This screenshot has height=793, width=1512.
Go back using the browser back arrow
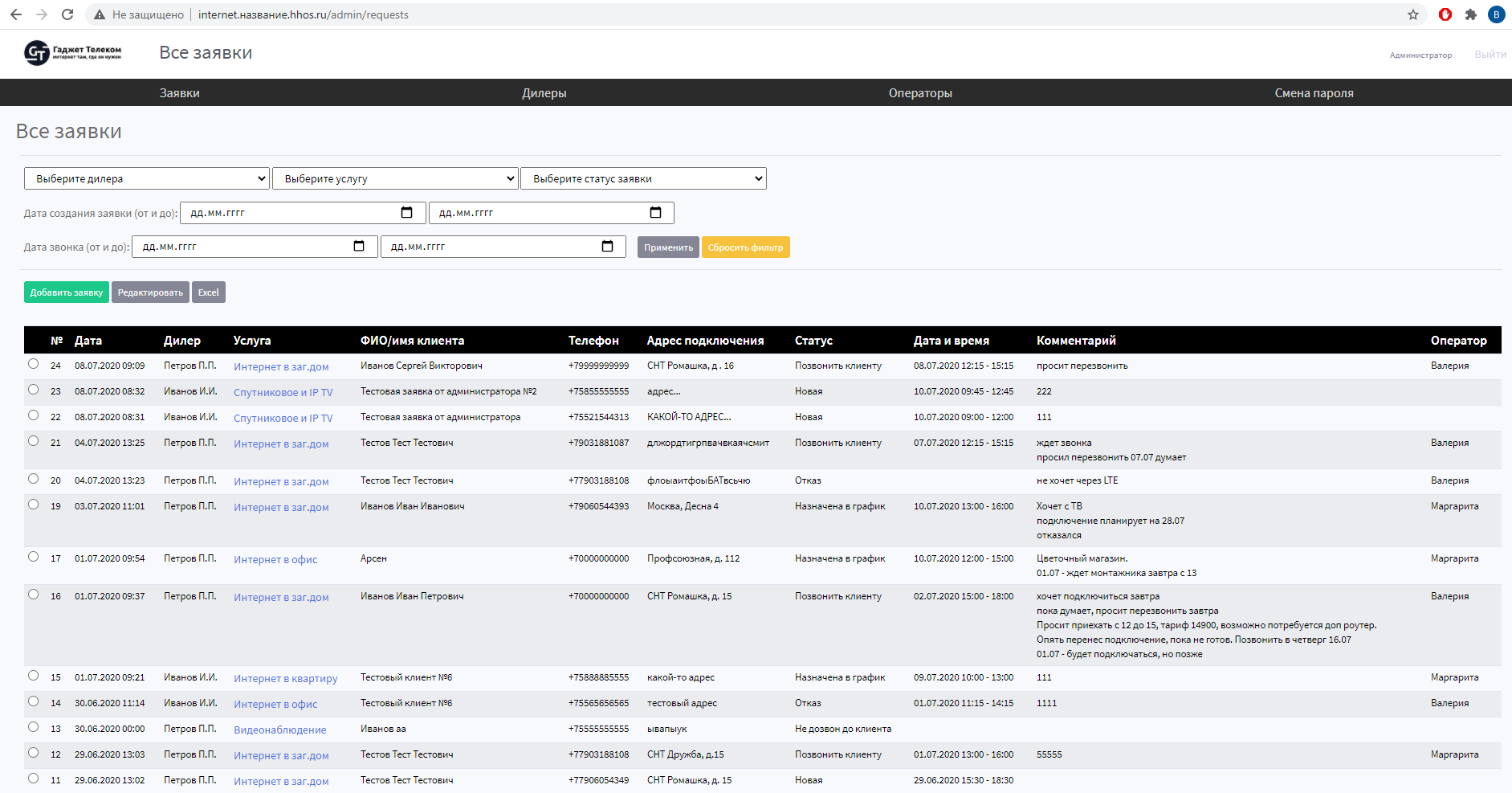(x=16, y=14)
